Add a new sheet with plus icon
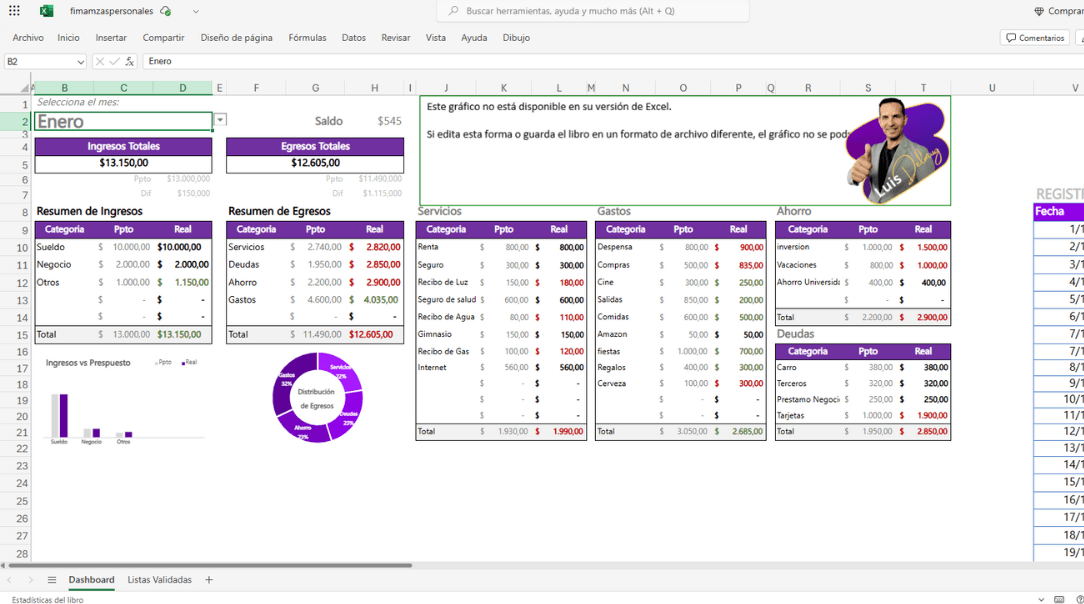Screen dimensions: 1084x604 [209, 580]
